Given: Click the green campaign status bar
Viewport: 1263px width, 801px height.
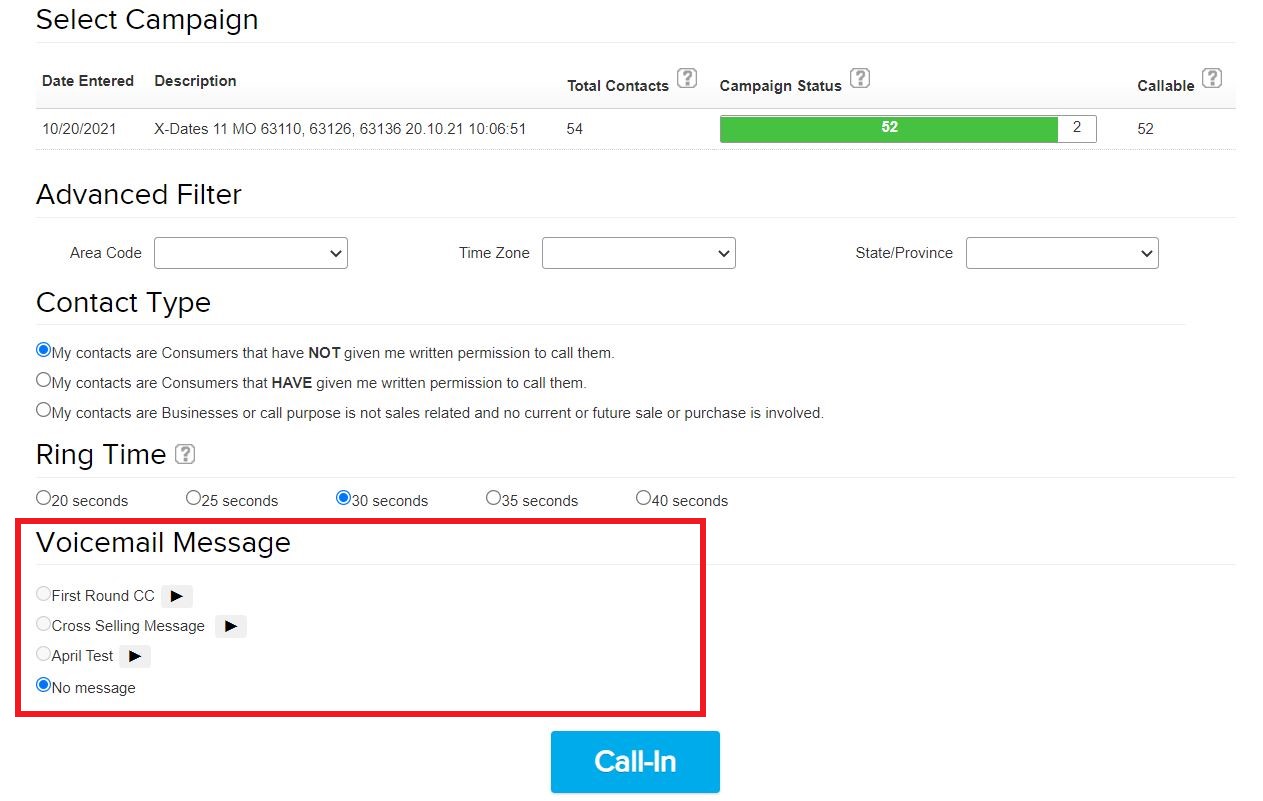Looking at the screenshot, I should [x=889, y=129].
